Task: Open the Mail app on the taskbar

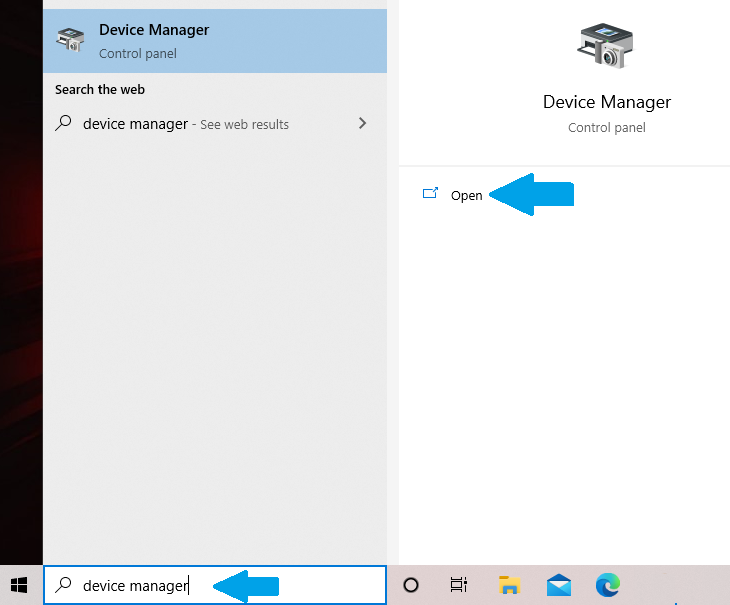Action: pyautogui.click(x=559, y=585)
